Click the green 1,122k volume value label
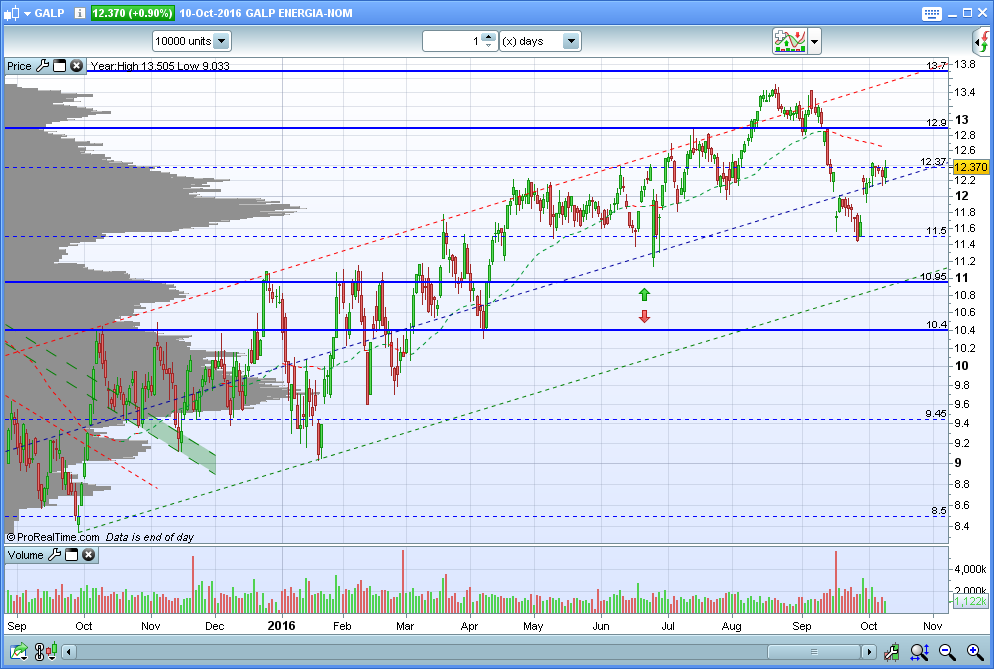The image size is (994, 669). click(971, 601)
